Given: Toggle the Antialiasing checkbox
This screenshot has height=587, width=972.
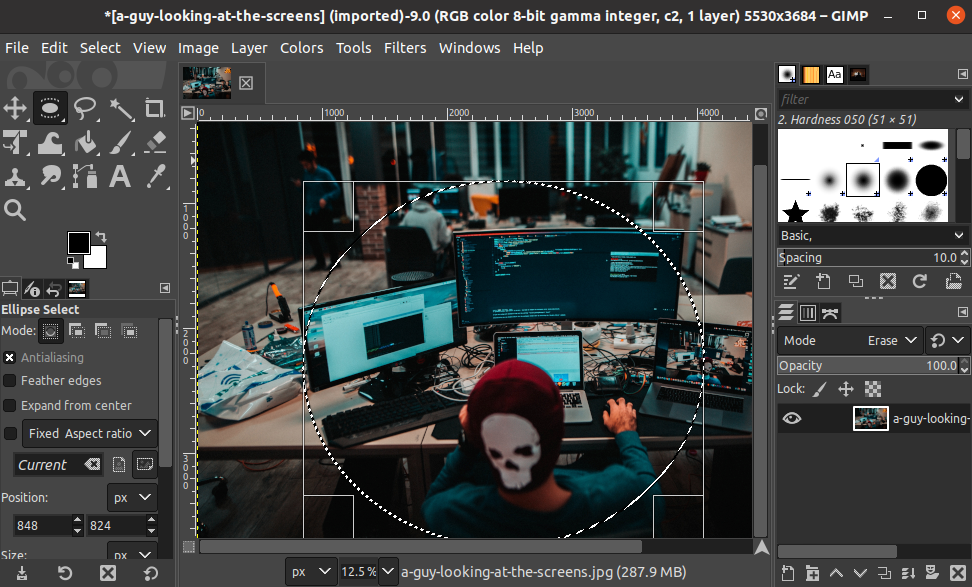Looking at the screenshot, I should tap(10, 357).
